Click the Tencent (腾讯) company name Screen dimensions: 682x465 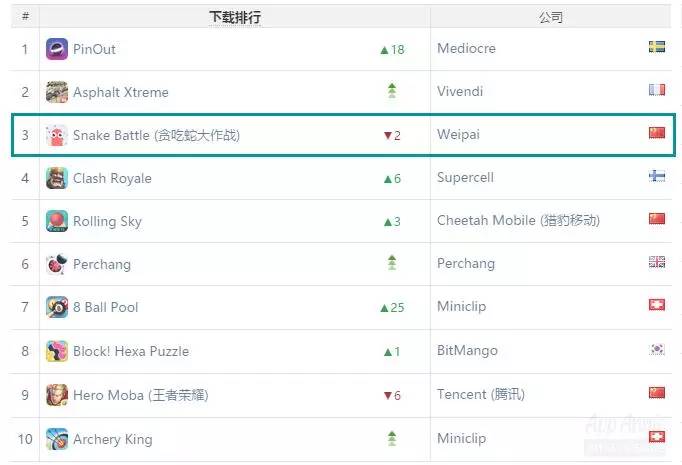[480, 394]
